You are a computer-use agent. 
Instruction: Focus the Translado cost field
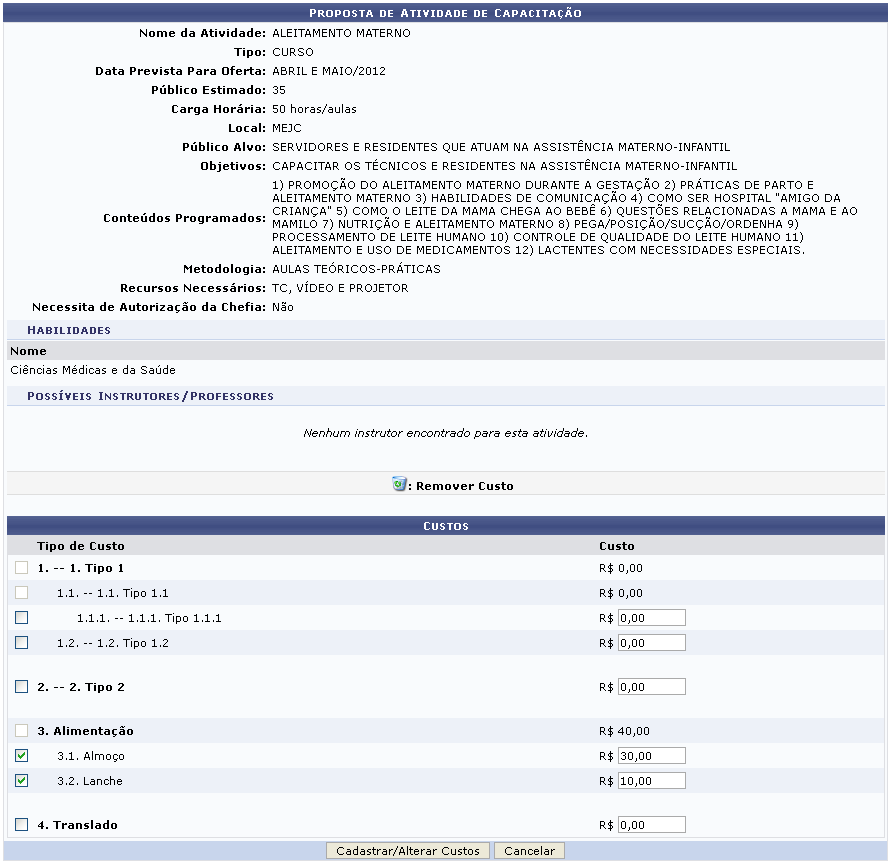click(651, 825)
